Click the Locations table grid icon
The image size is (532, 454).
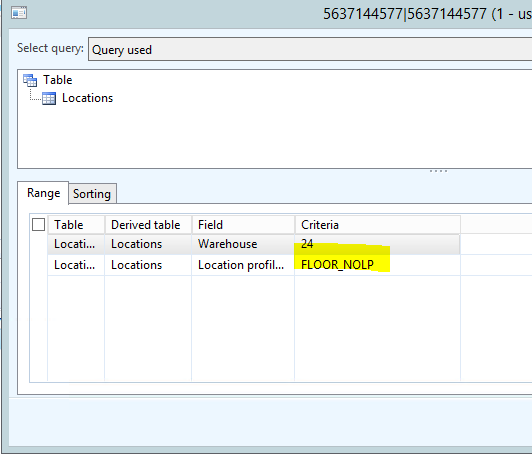coord(49,98)
